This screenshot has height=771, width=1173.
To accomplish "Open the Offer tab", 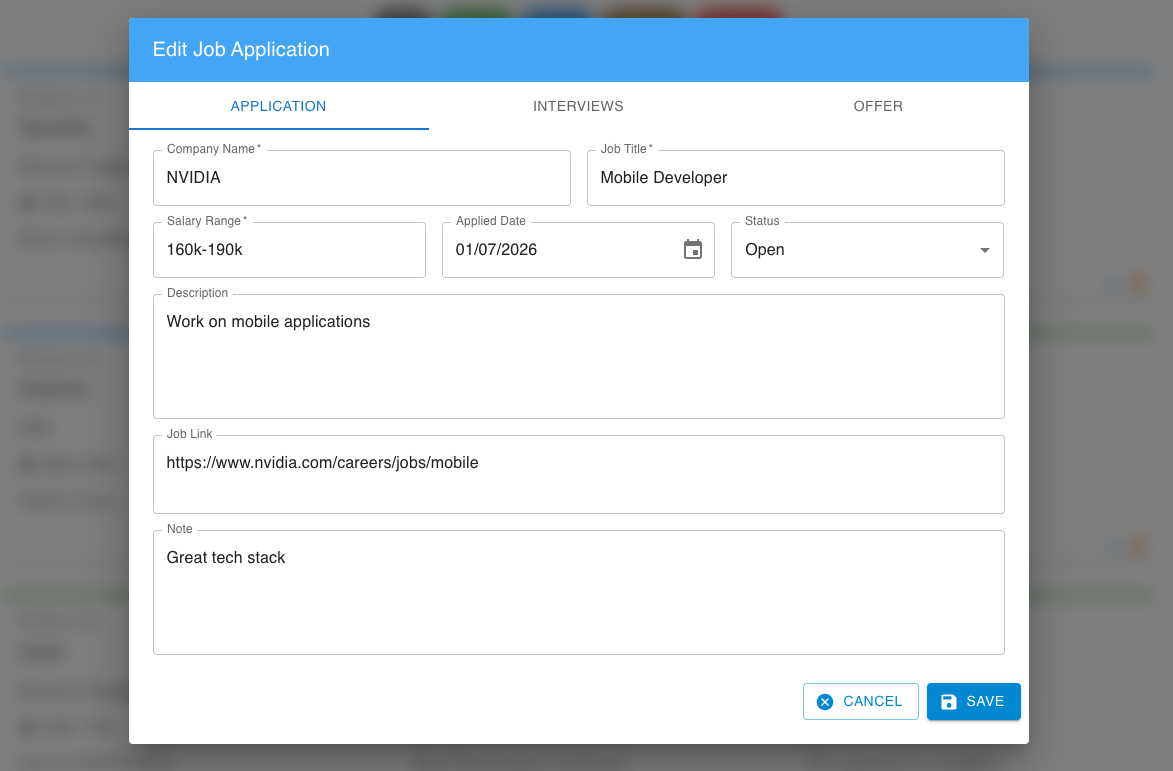I will tap(878, 106).
